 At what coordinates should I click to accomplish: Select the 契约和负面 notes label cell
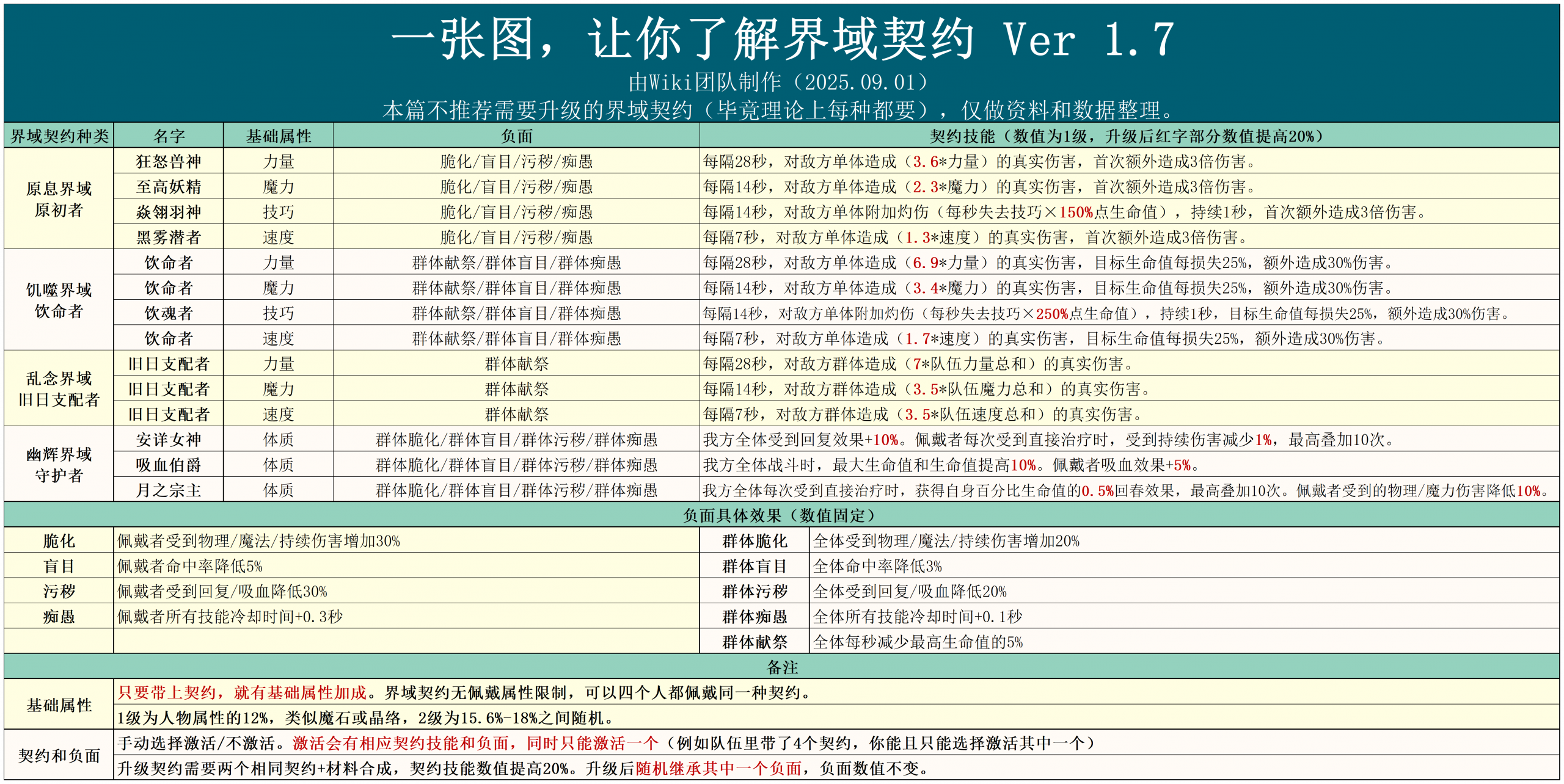tap(59, 756)
